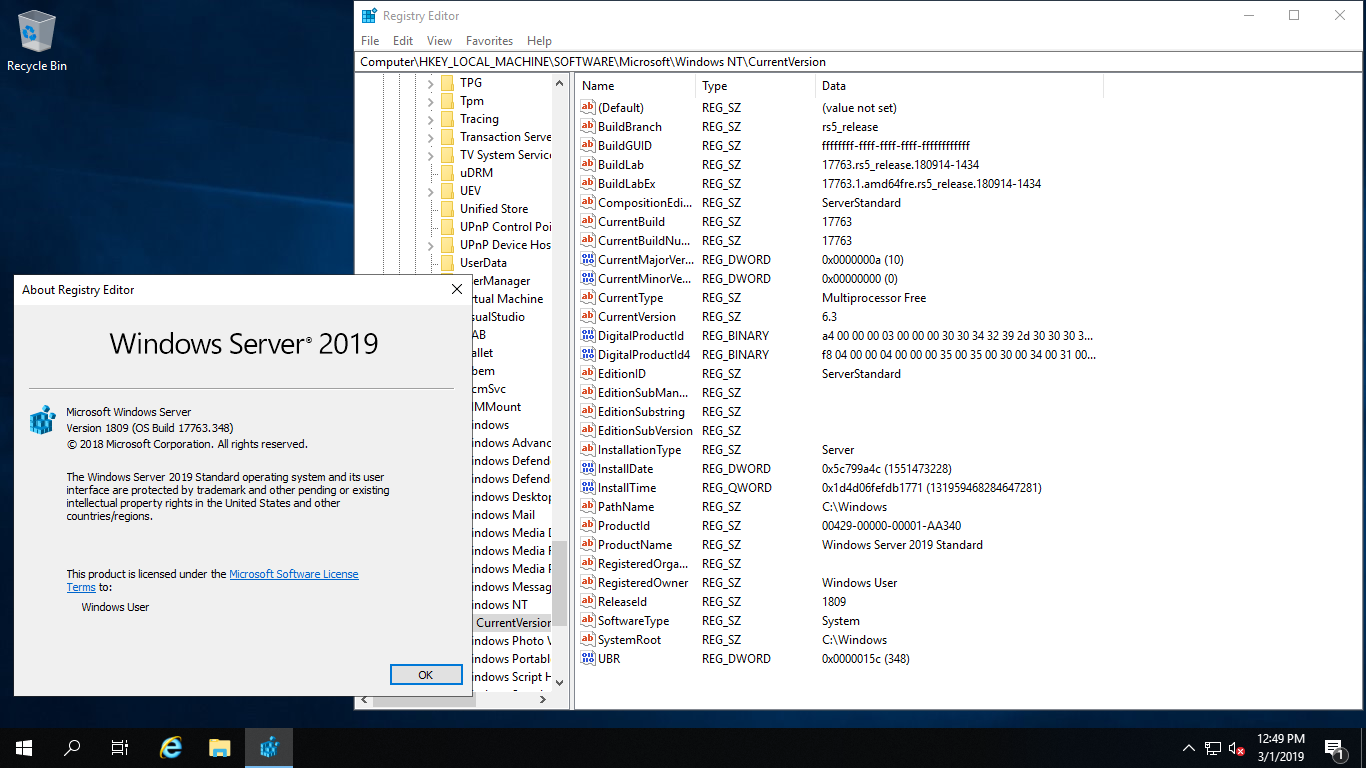Click the tree scrollbar down arrow
The height and width of the screenshot is (768, 1366).
click(x=559, y=682)
